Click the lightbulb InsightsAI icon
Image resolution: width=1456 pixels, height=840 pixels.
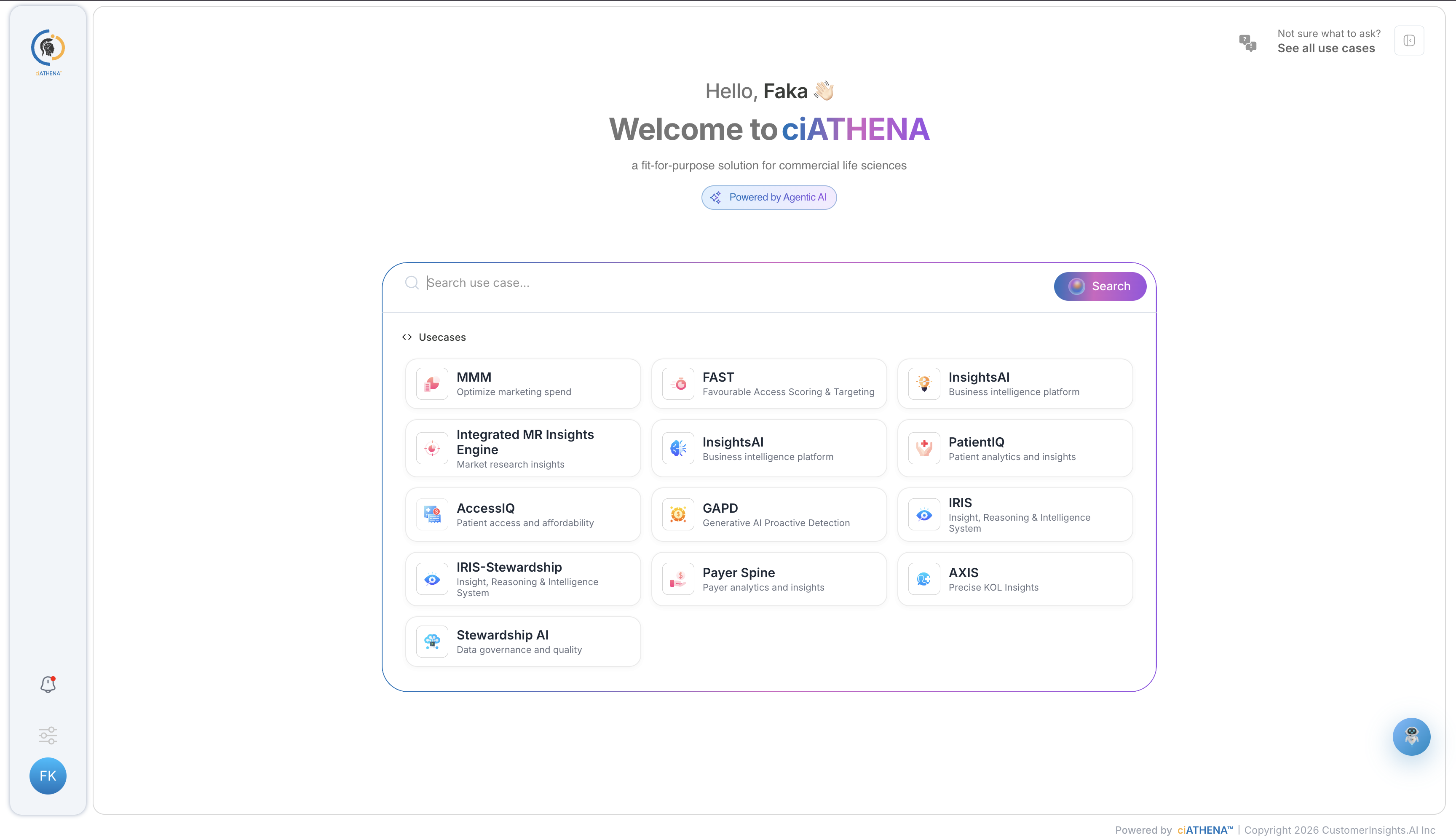924,384
